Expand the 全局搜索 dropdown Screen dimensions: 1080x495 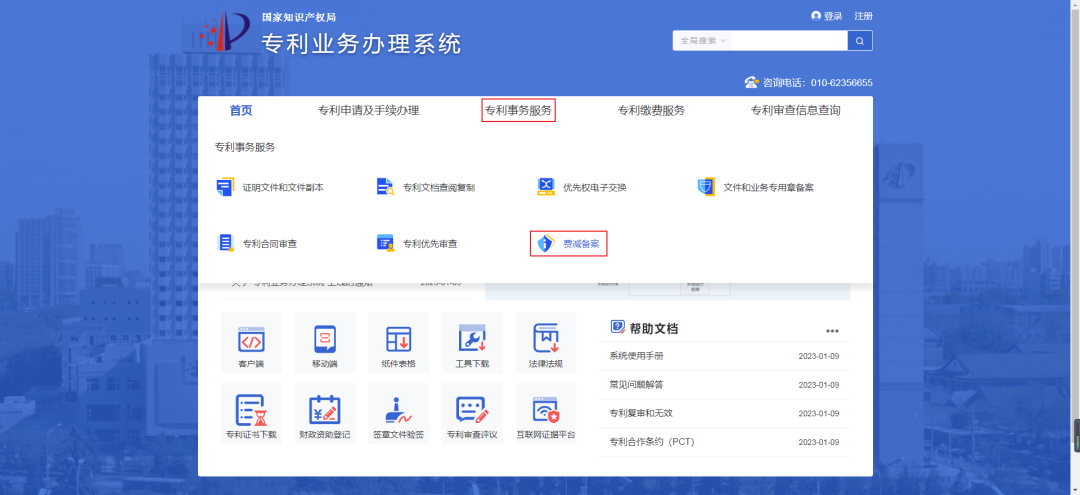(703, 41)
